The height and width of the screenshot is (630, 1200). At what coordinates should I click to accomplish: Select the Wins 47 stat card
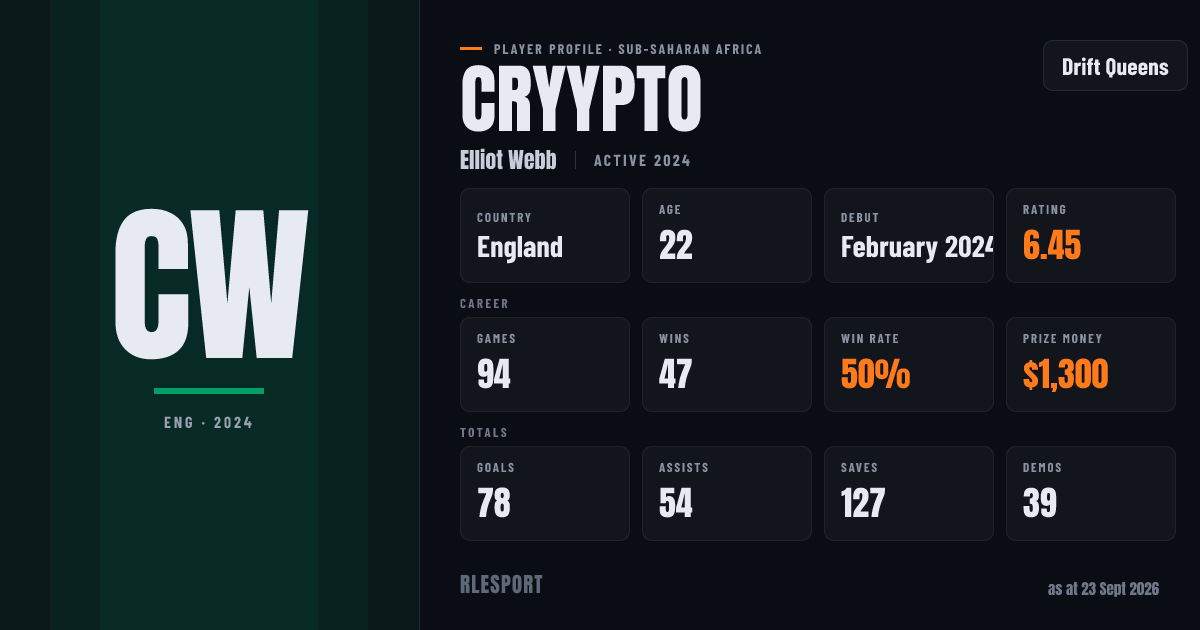[727, 365]
